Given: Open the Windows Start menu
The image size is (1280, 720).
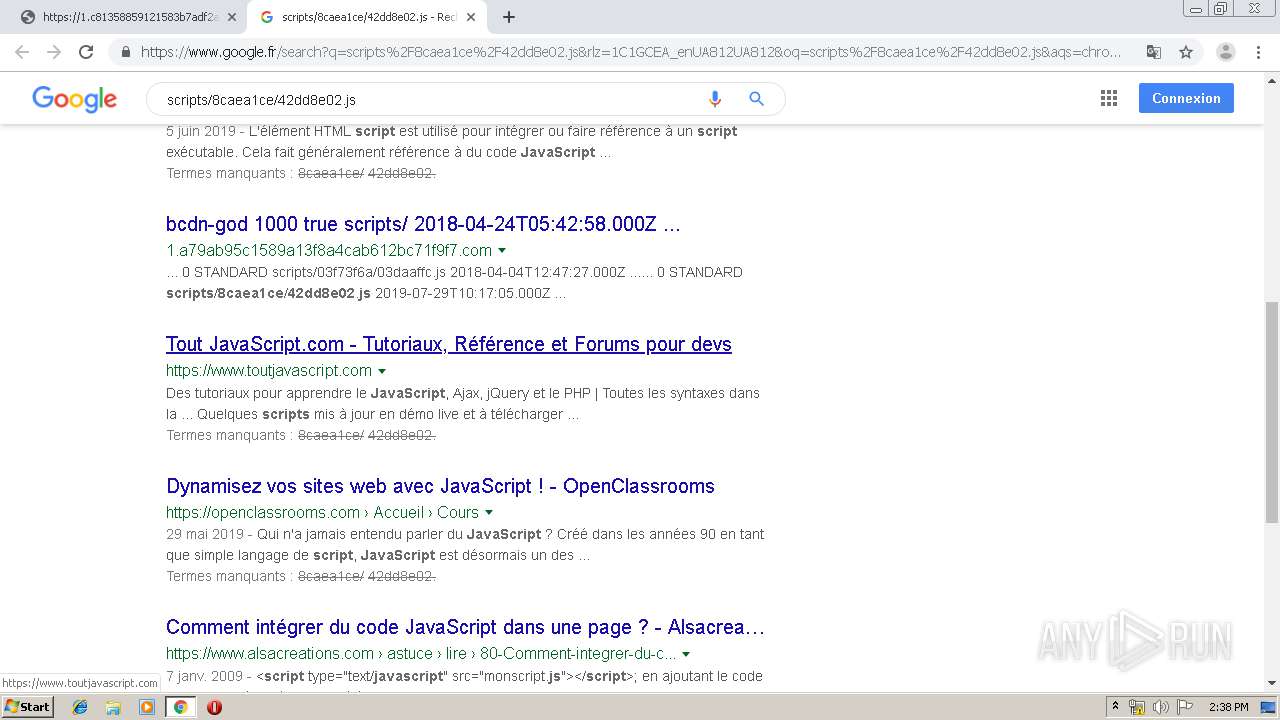Looking at the screenshot, I should click(x=27, y=706).
